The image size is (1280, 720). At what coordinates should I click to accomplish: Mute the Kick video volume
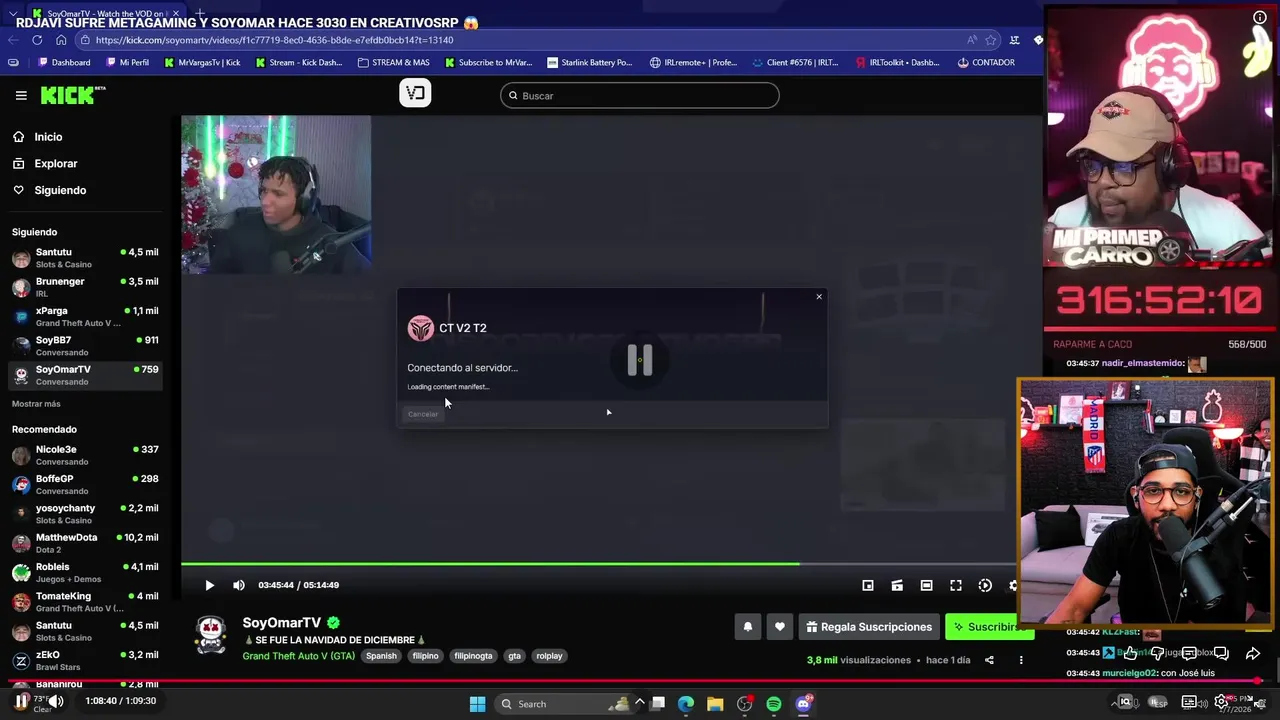238,585
